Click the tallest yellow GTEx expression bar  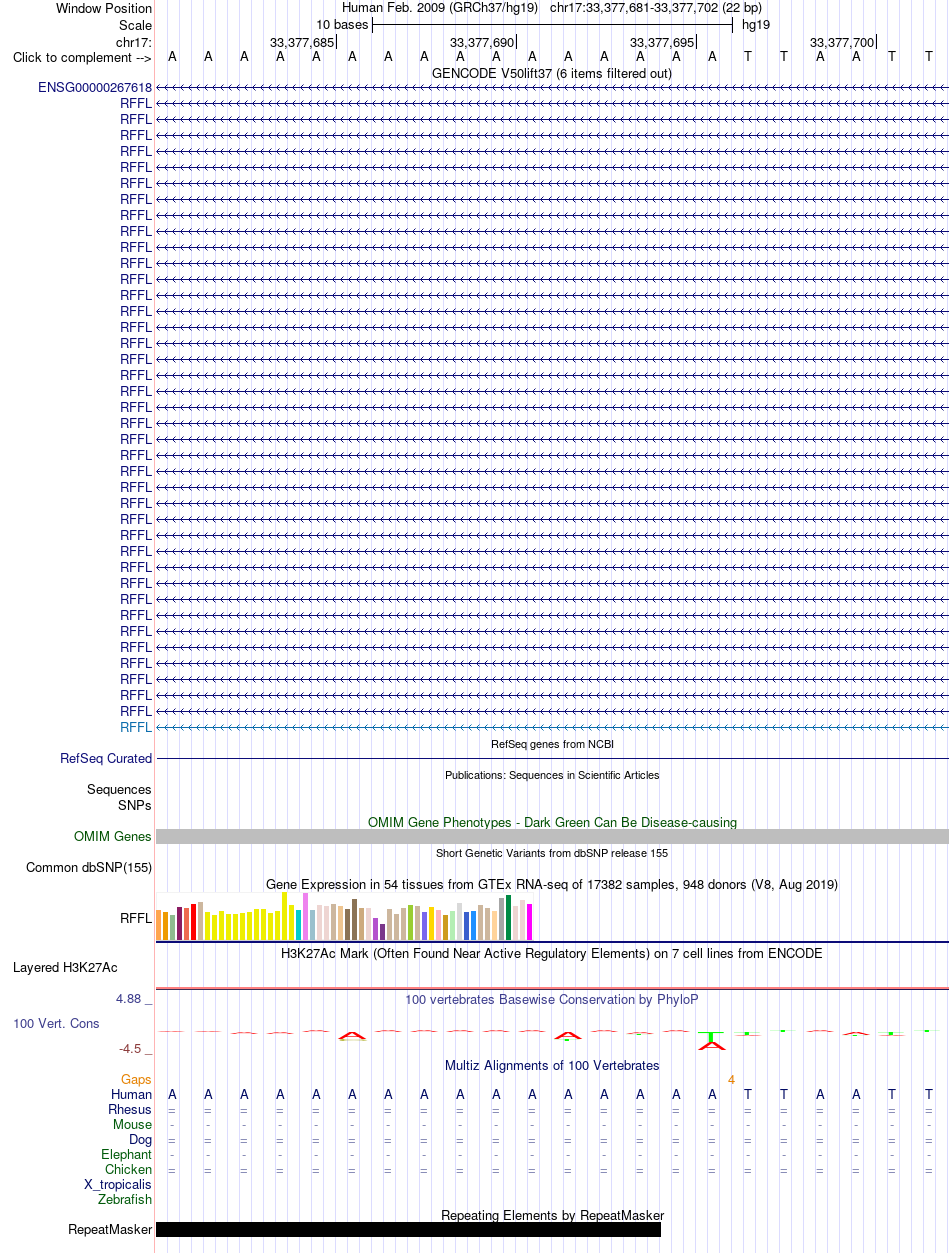coord(285,915)
